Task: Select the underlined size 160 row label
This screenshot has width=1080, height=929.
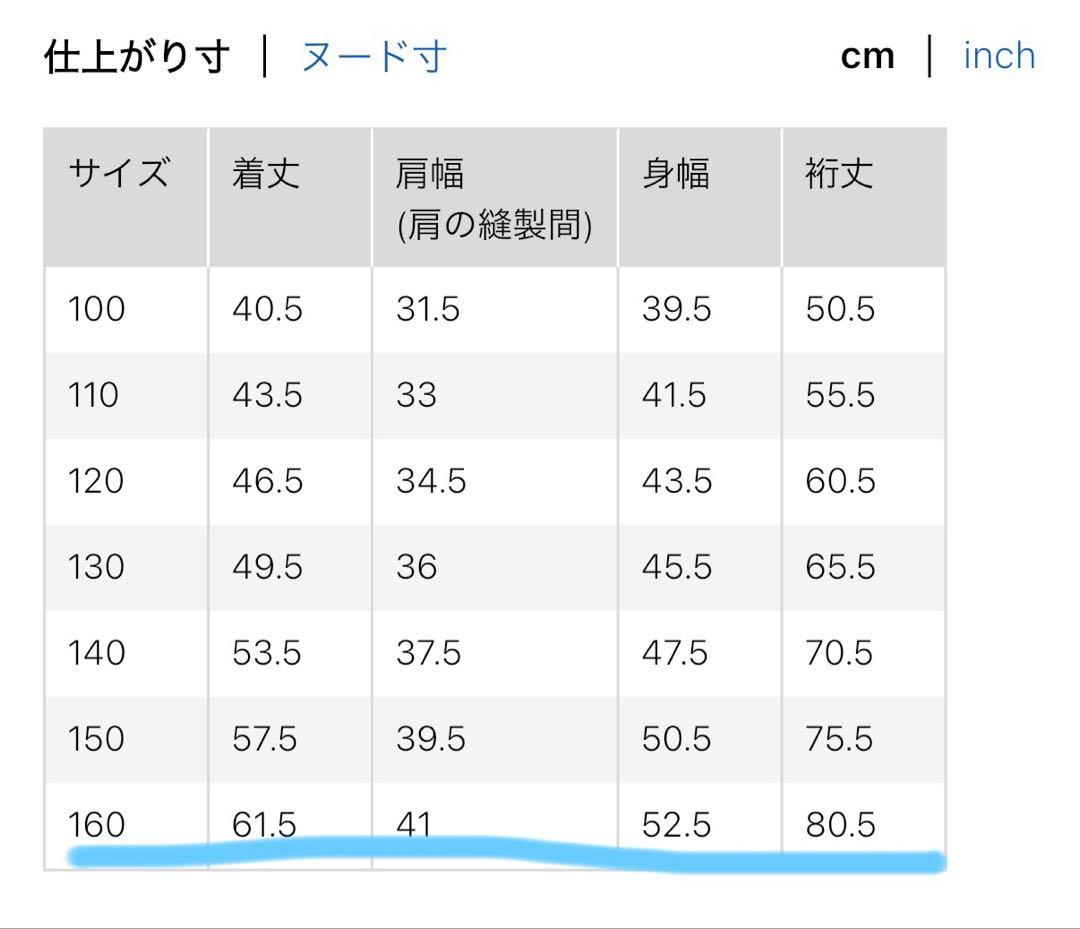Action: tap(96, 824)
